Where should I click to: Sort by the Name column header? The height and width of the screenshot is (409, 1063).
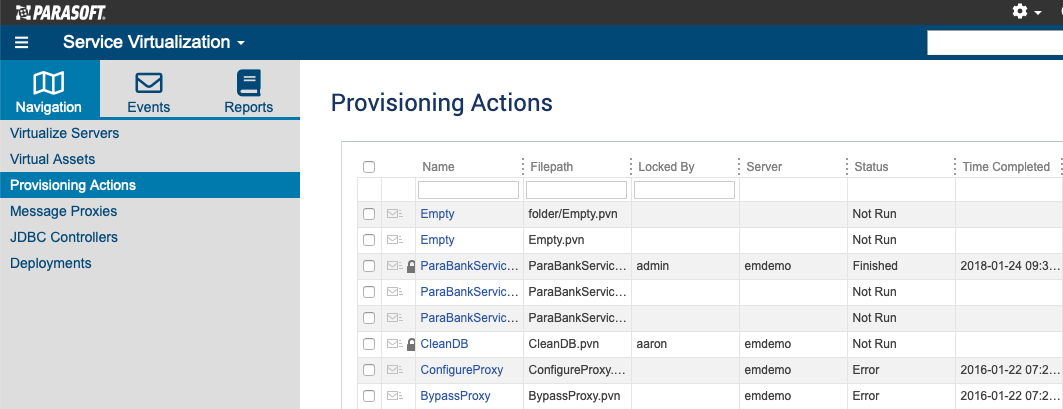pos(438,167)
